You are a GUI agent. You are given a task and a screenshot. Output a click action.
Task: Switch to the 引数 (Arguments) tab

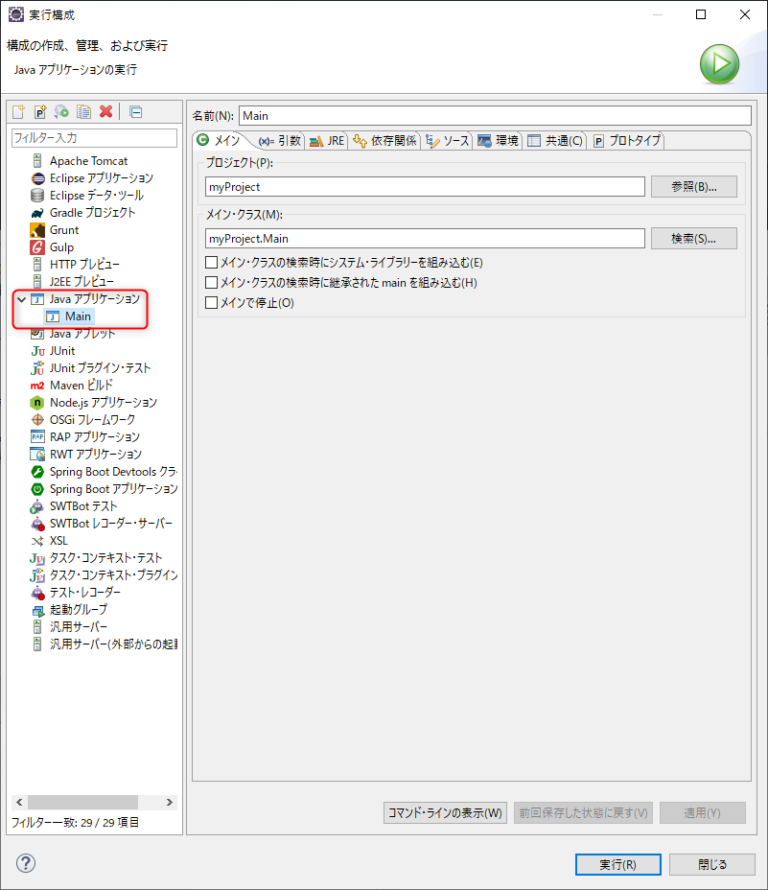[279, 141]
